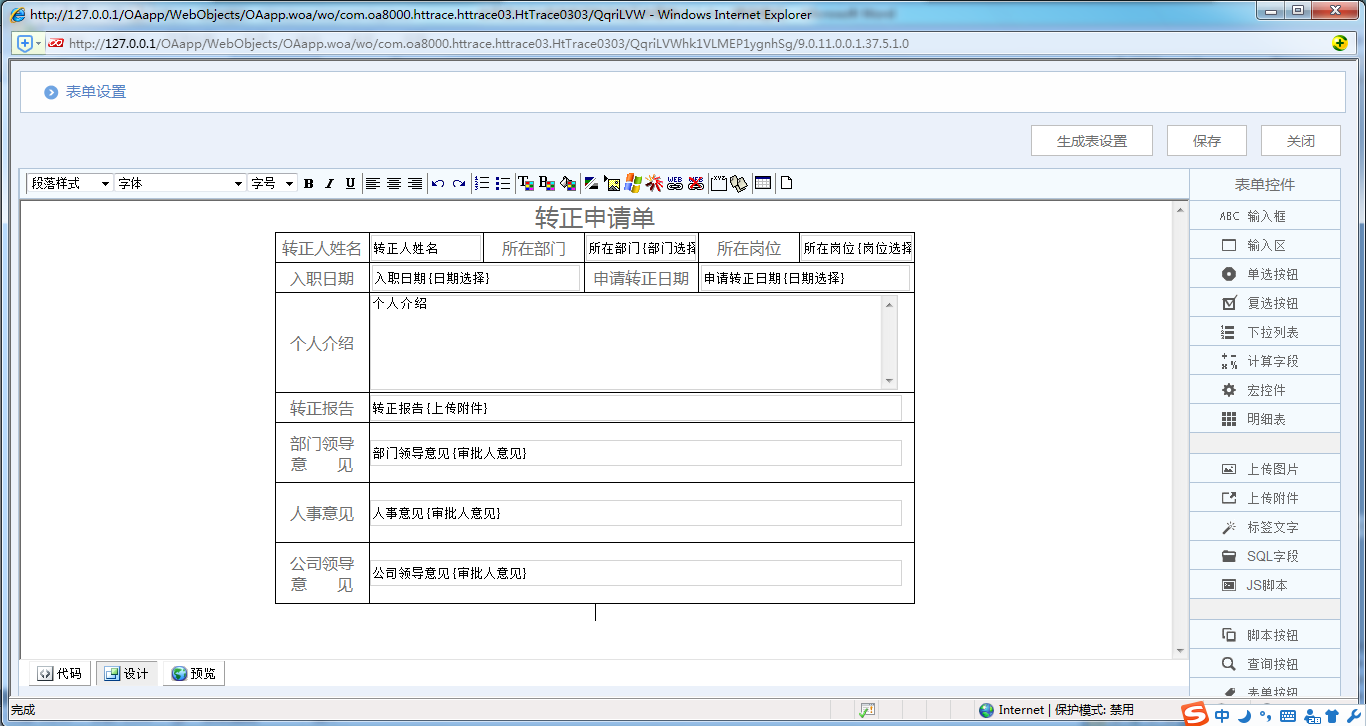Image resolution: width=1366 pixels, height=726 pixels.
Task: Click the Undo arrow in editor toolbar
Action: pos(438,184)
